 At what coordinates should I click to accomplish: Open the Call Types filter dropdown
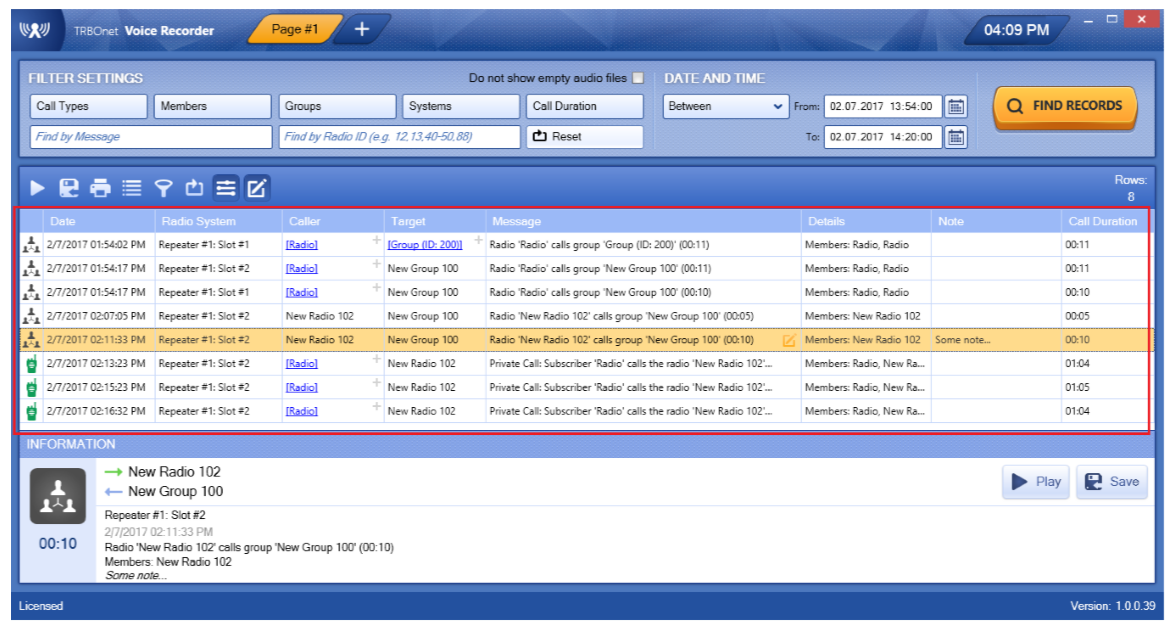click(88, 106)
